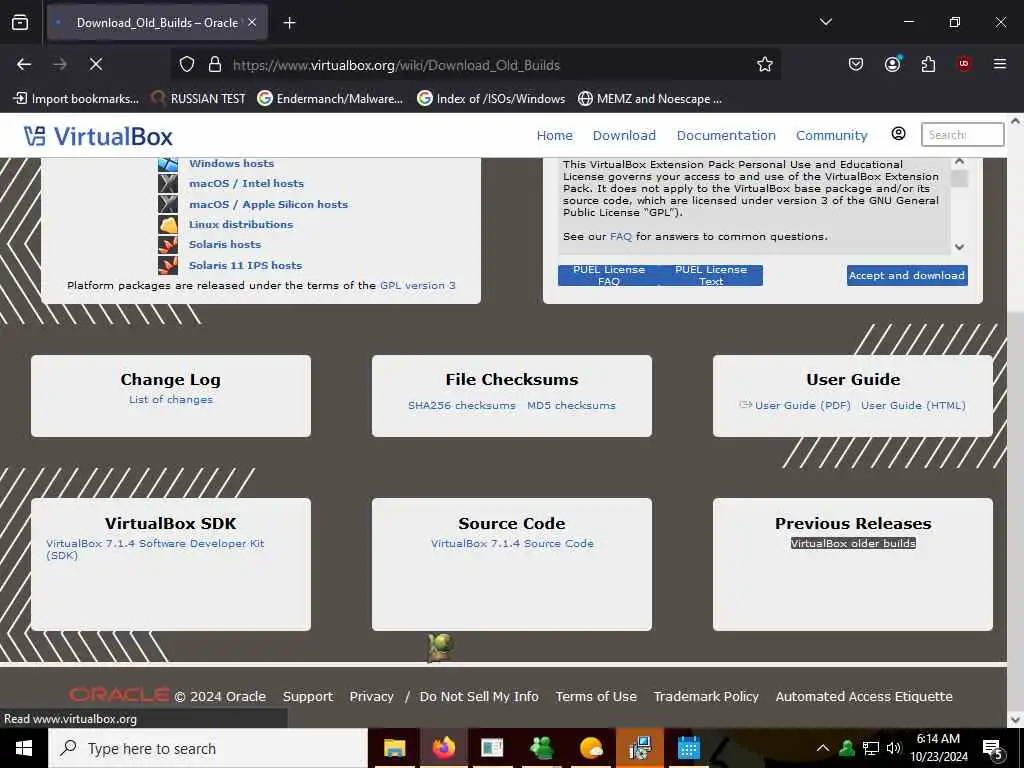The height and width of the screenshot is (768, 1024).
Task: Open the macOS / Intel hosts link
Action: (x=246, y=184)
